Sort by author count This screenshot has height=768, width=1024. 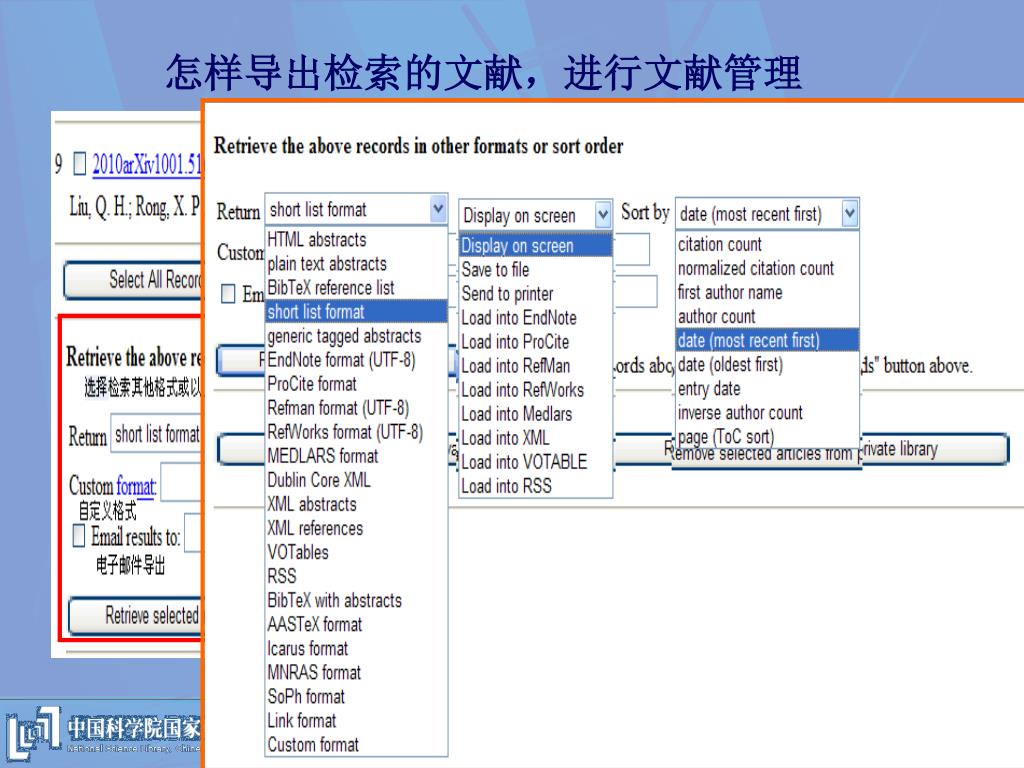pyautogui.click(x=767, y=317)
